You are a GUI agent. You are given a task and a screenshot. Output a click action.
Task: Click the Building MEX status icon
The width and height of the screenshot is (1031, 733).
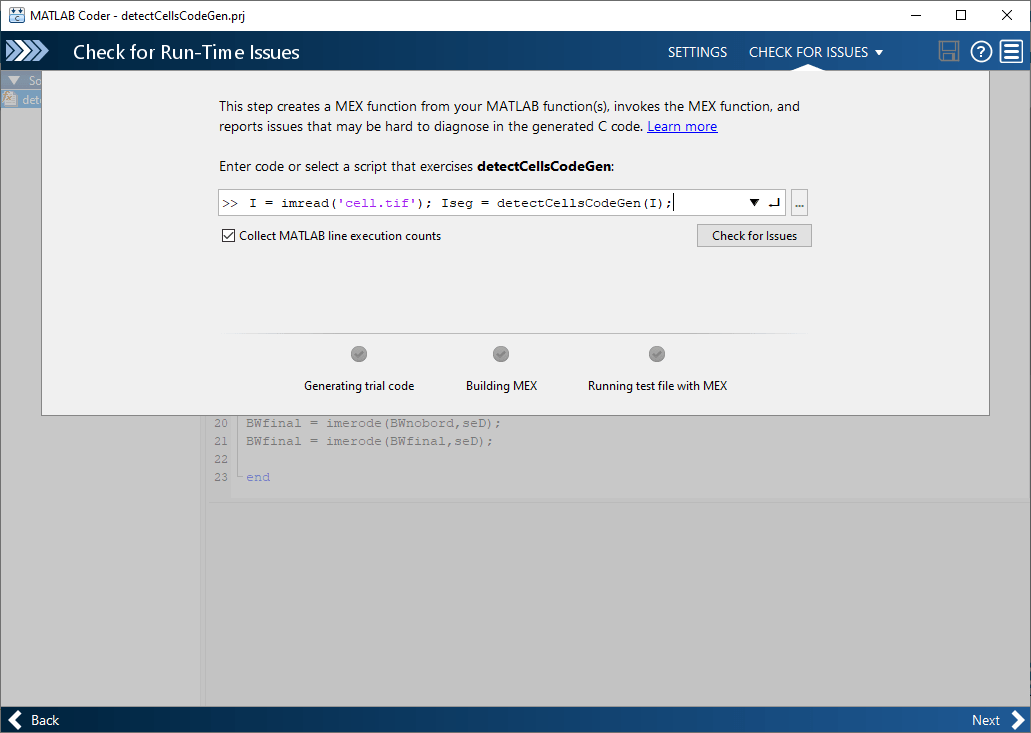click(501, 354)
